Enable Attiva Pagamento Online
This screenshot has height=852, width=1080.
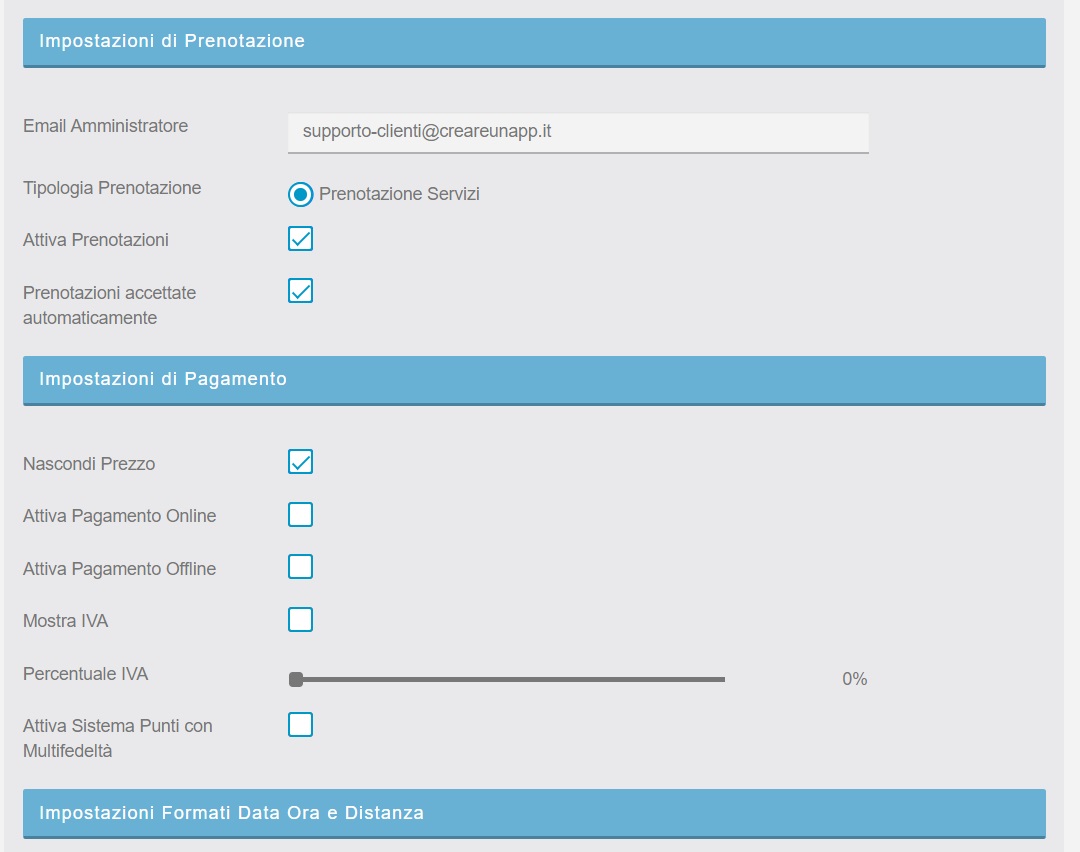pos(300,515)
